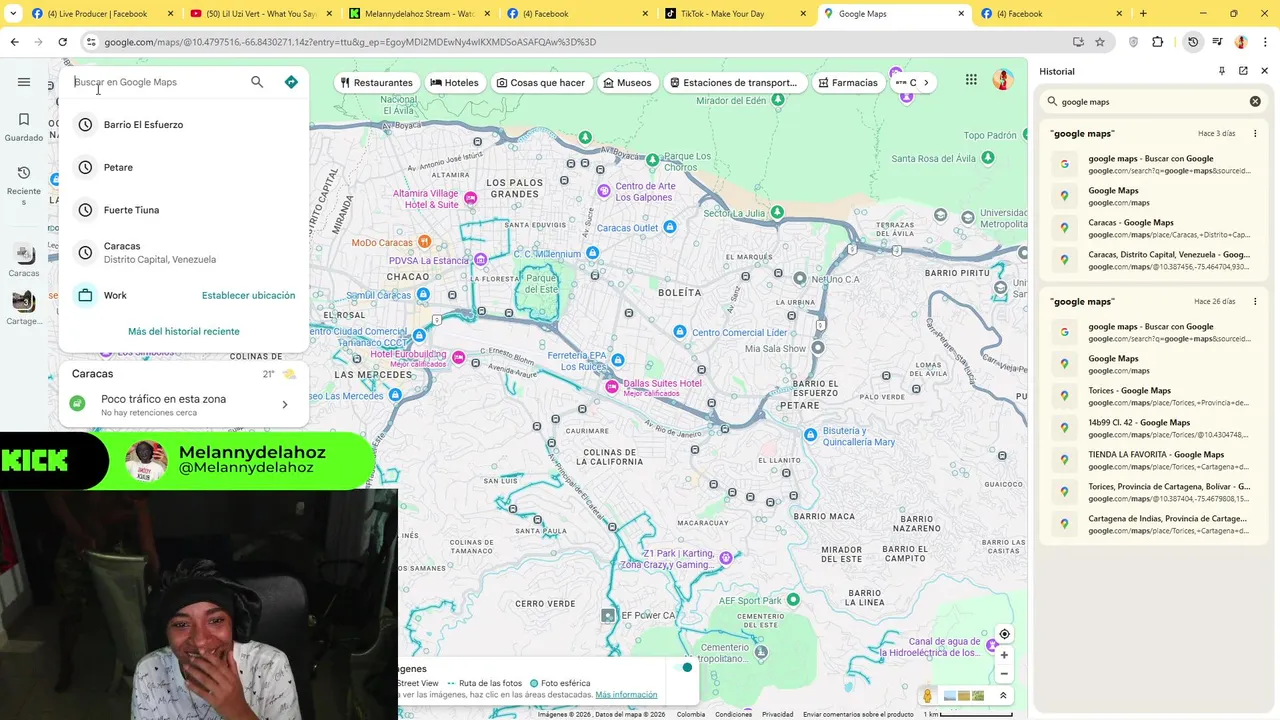
Task: Open options for the Hace 26 días group
Action: point(1255,301)
